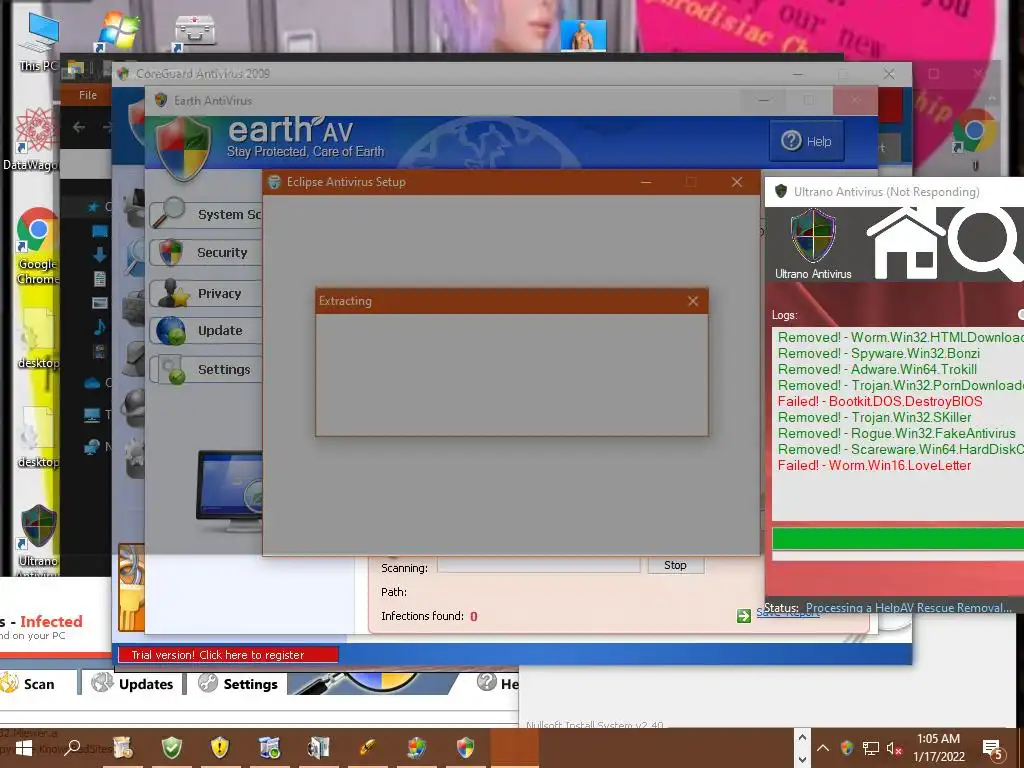
Task: Click Trial version! Click here to register
Action: click(228, 654)
